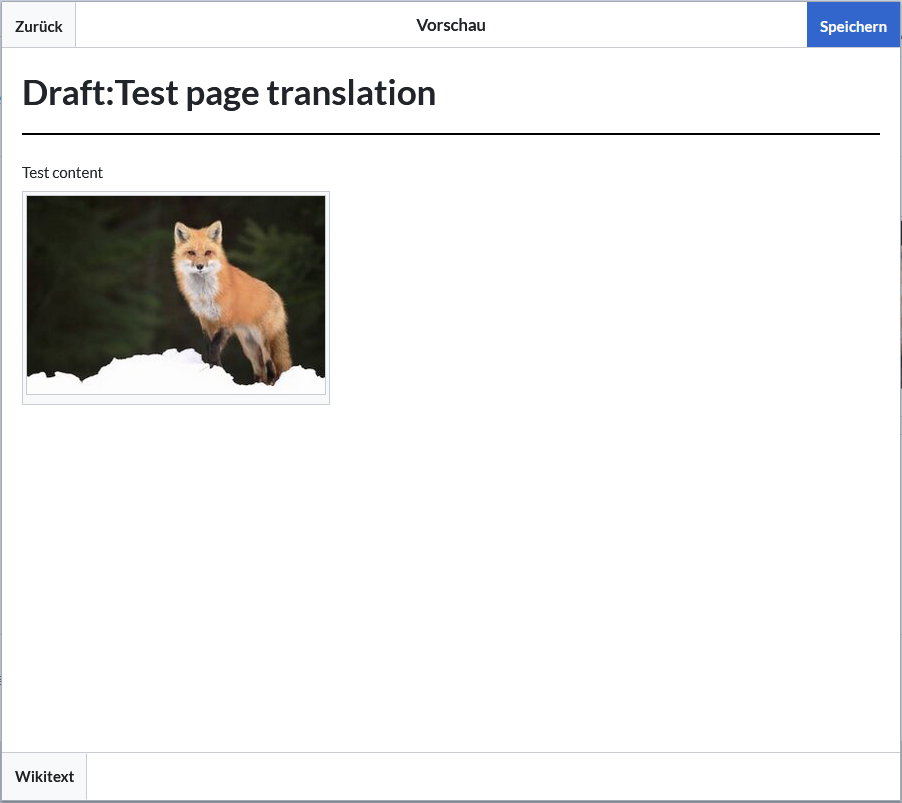Click the "Test content" paragraph text
This screenshot has width=902, height=803.
[62, 173]
